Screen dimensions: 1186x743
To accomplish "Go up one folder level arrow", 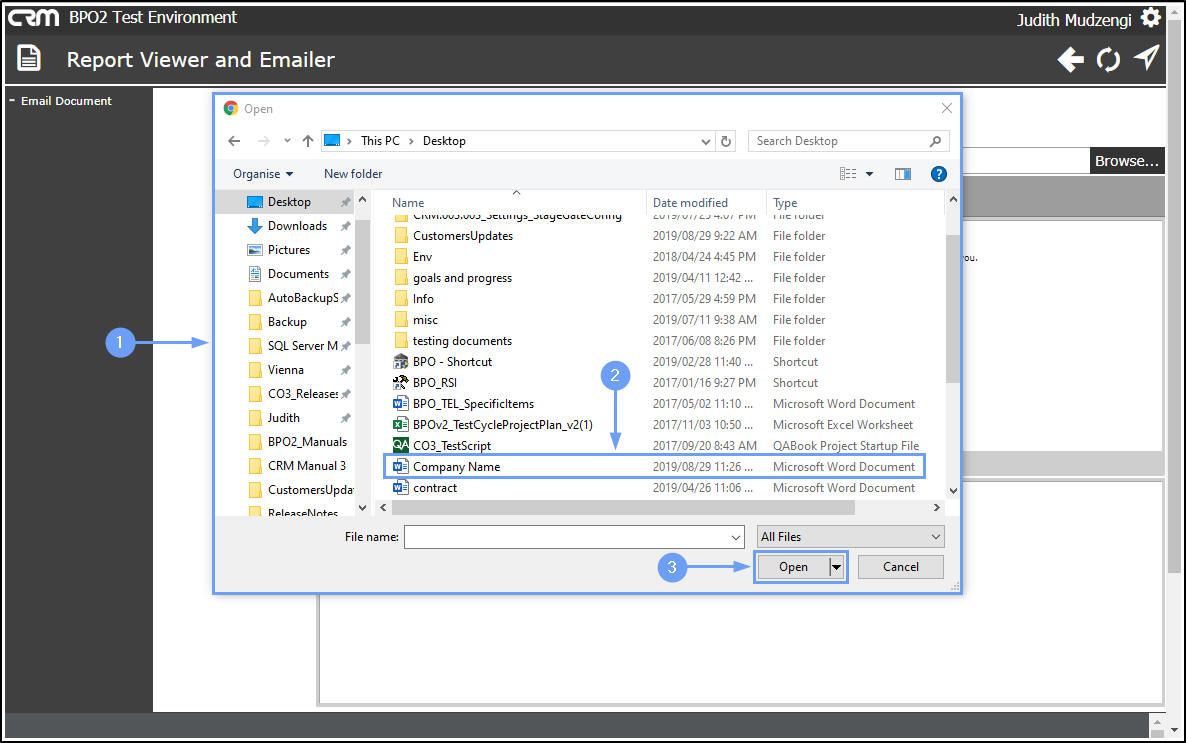I will coord(308,141).
